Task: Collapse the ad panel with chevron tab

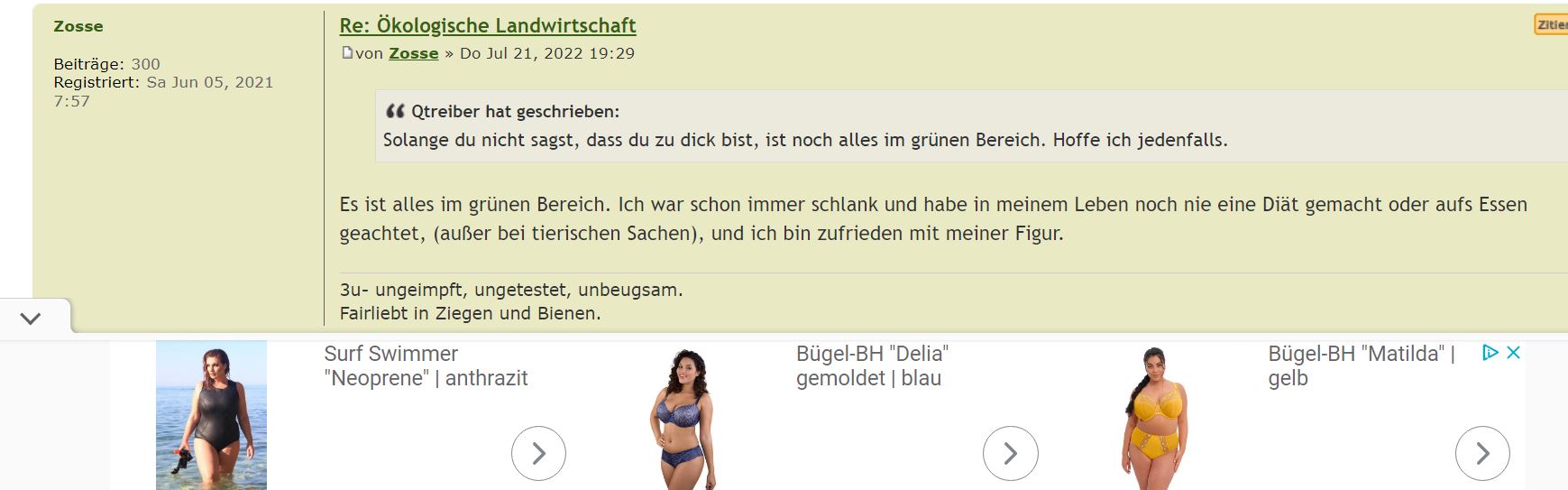Action: (x=31, y=318)
